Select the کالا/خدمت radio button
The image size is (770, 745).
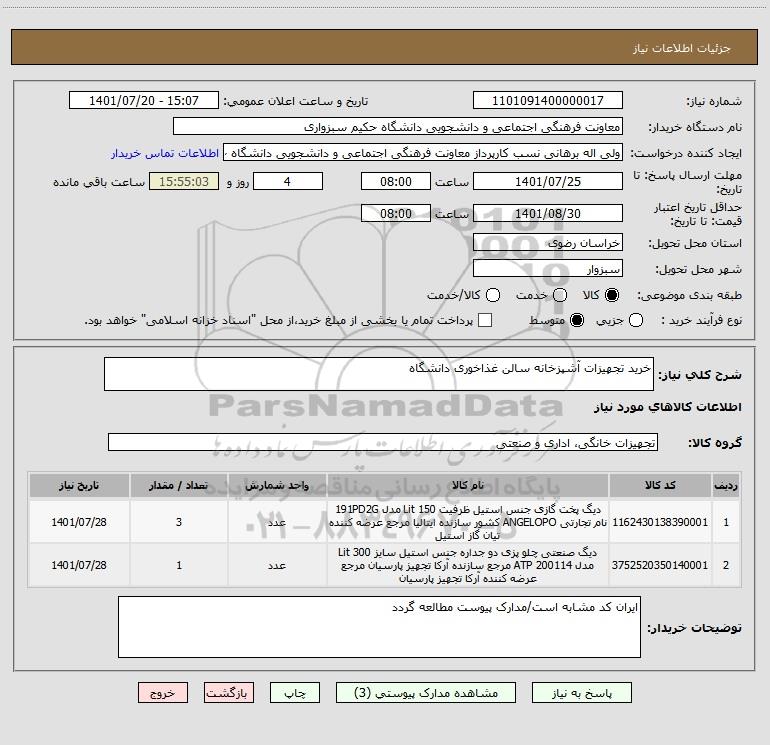click(493, 295)
